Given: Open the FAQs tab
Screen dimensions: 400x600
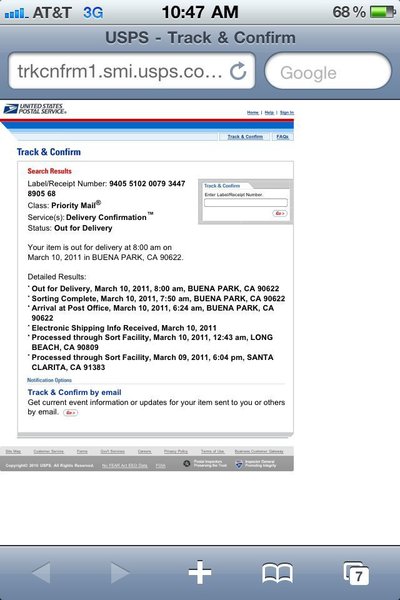Looking at the screenshot, I should (x=282, y=137).
